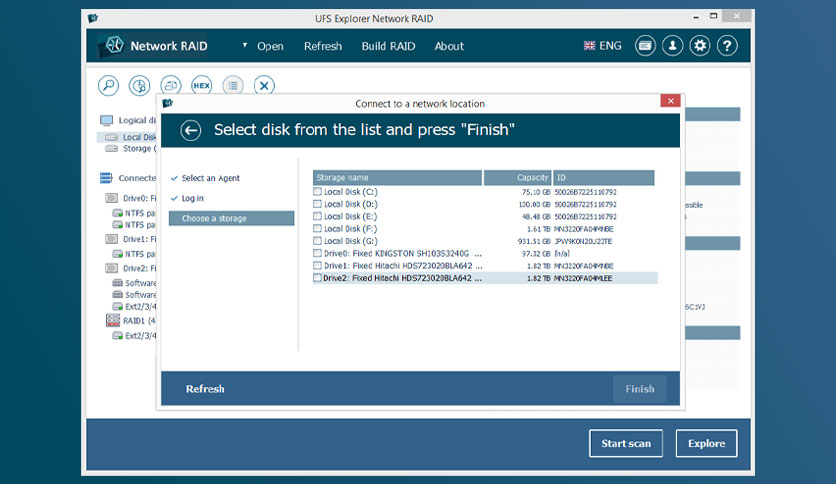Click the help question mark icon
Image resolution: width=836 pixels, height=484 pixels.
pyautogui.click(x=727, y=46)
